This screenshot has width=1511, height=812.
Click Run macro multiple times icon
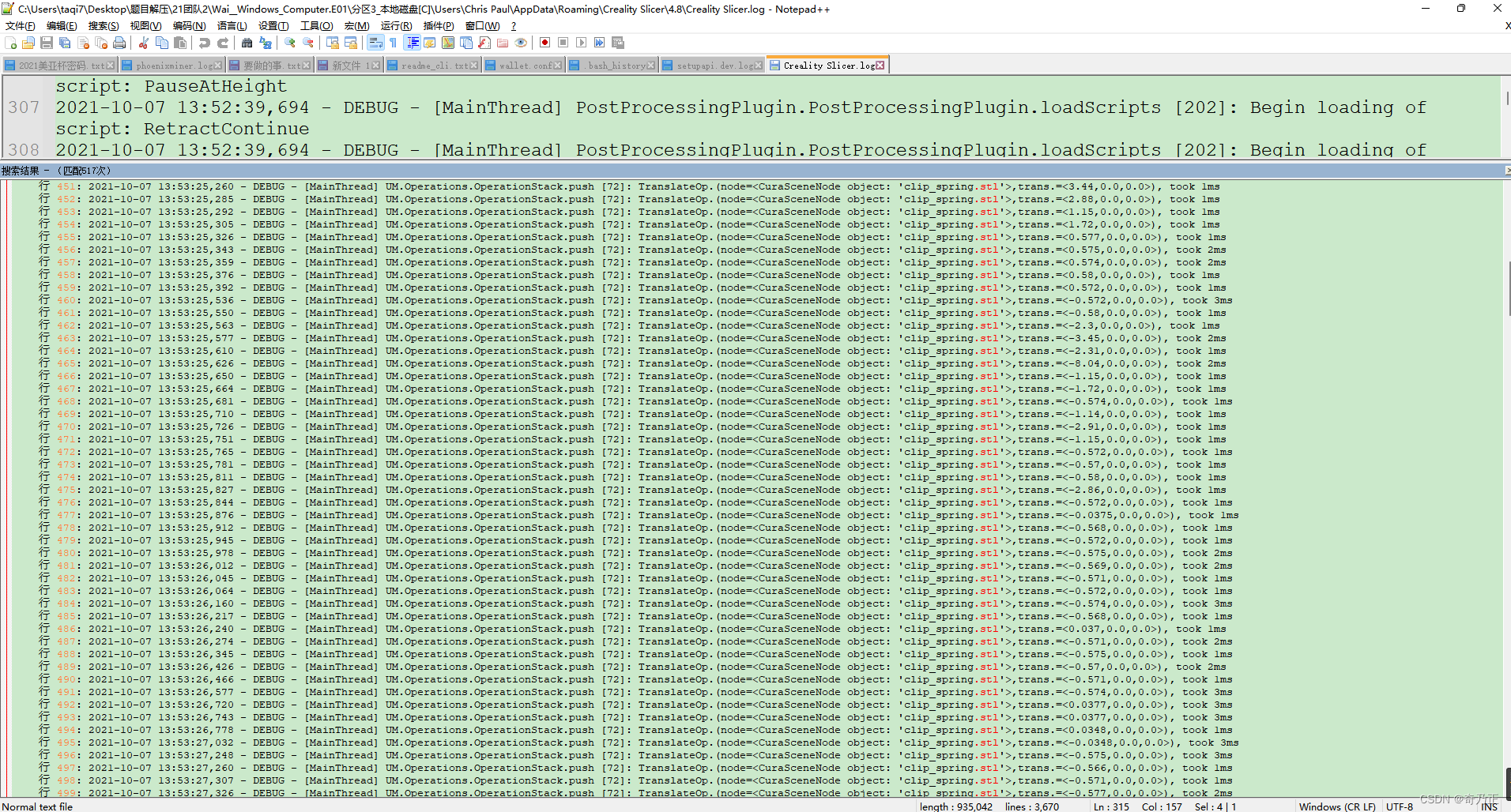click(x=600, y=43)
